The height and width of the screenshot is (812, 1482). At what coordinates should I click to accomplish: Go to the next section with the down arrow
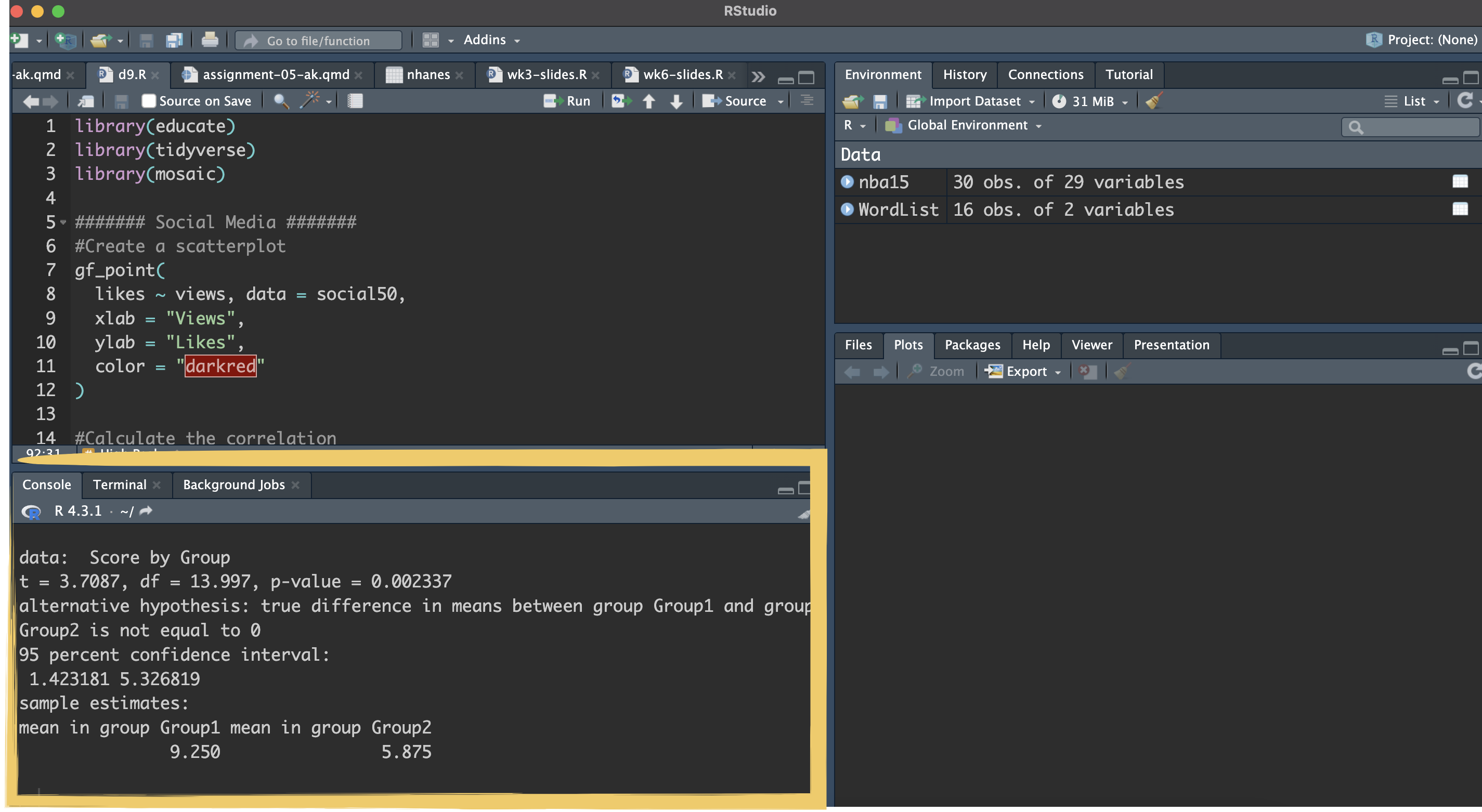(x=677, y=101)
